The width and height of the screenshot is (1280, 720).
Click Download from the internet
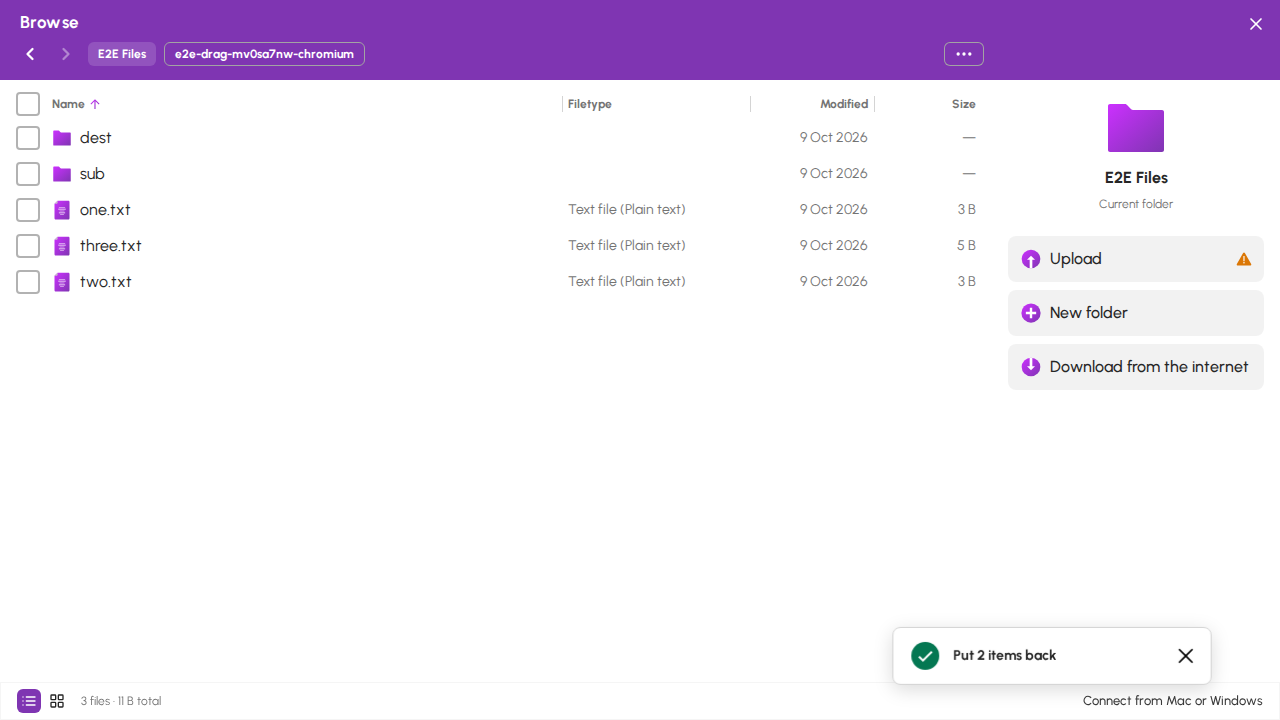pos(1136,367)
